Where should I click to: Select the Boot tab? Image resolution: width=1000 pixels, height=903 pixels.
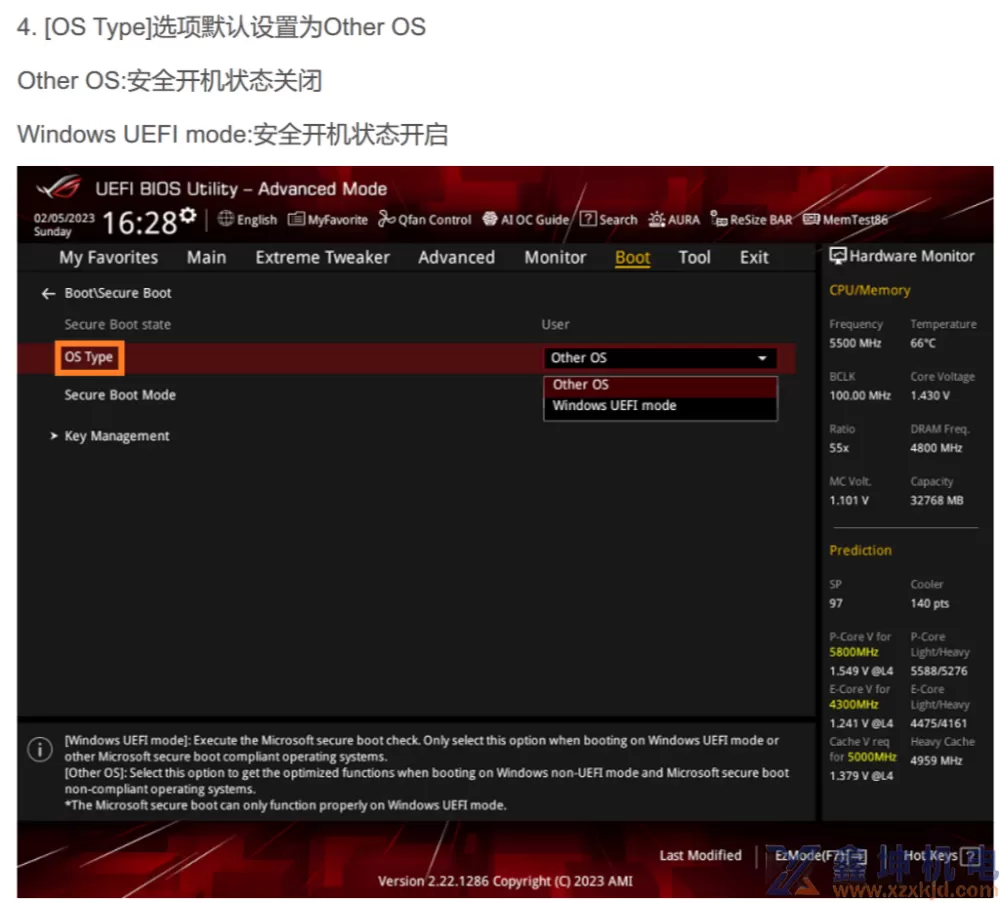pos(632,258)
